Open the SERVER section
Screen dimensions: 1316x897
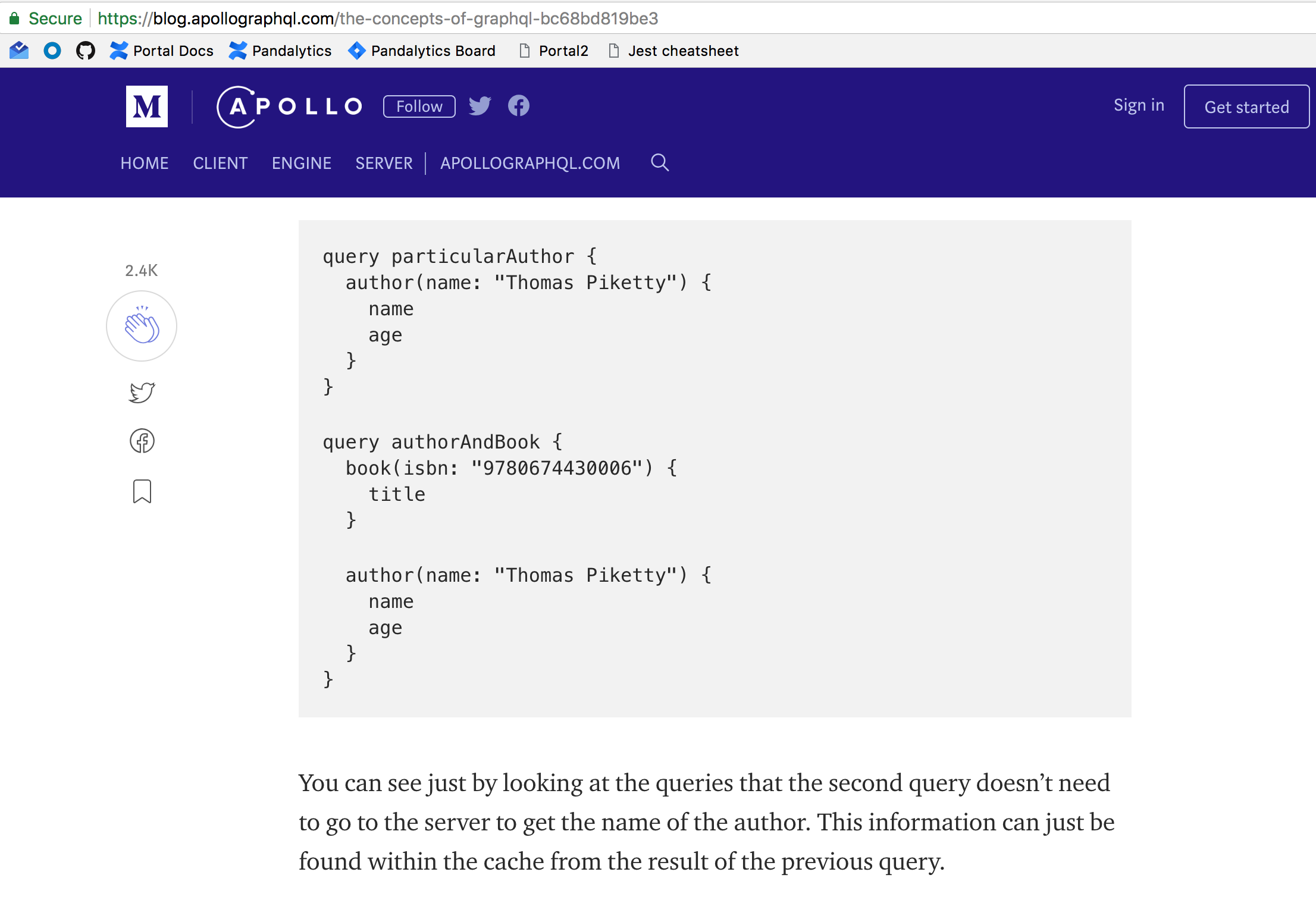[384, 163]
